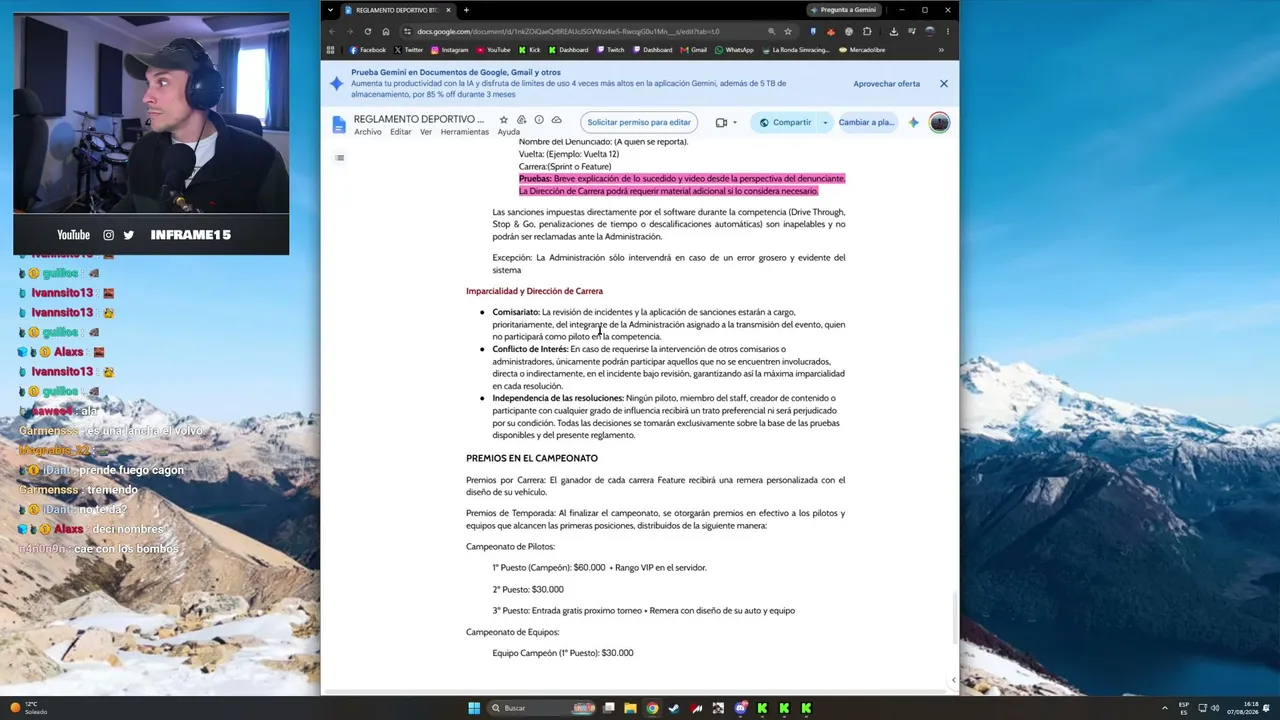Click the Chrome icon on the taskbar
Screen dimensions: 1280x720
[x=652, y=708]
